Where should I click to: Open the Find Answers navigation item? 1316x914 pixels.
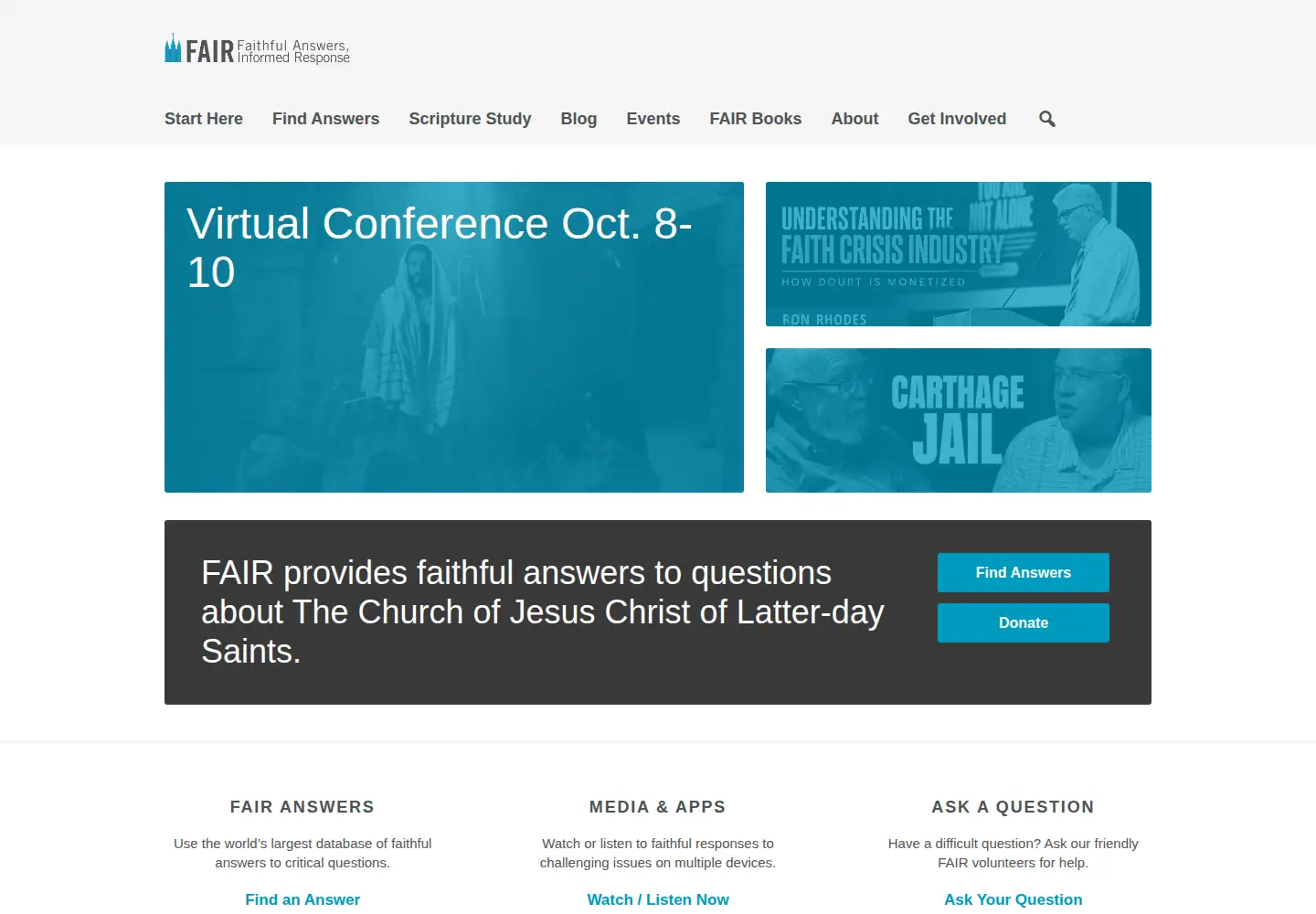(x=325, y=119)
